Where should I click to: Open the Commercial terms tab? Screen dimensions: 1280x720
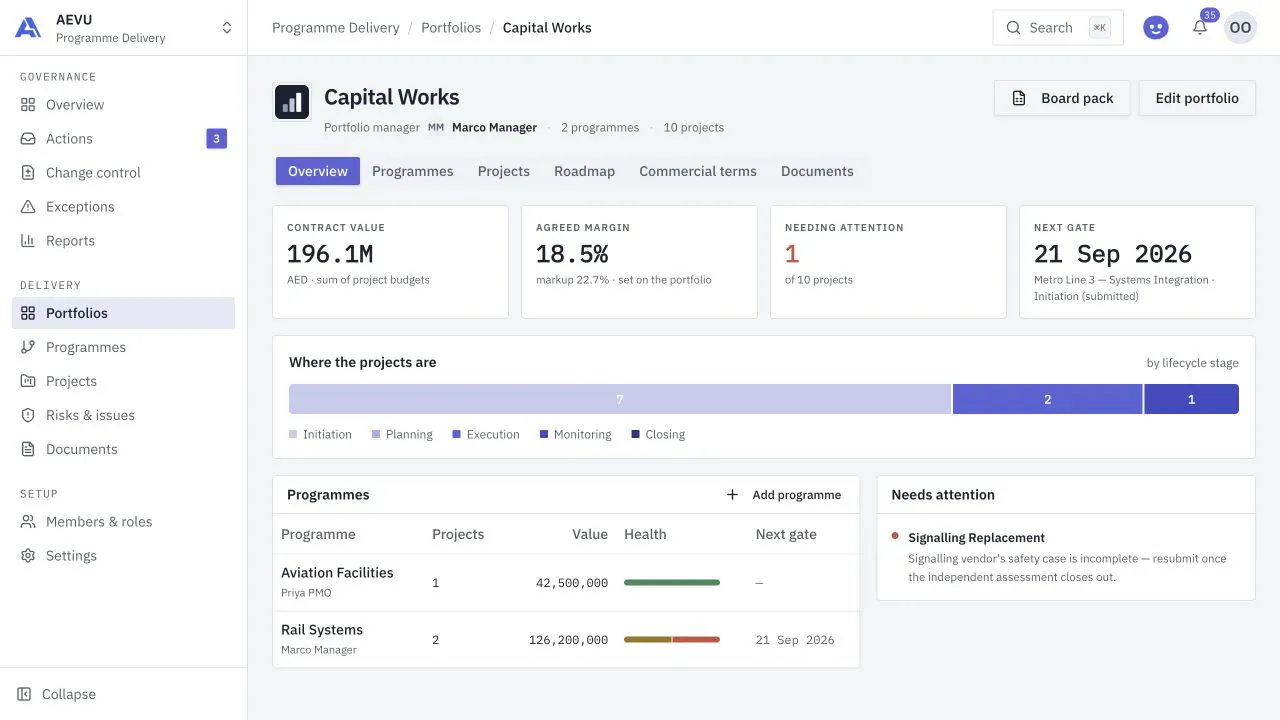tap(698, 171)
